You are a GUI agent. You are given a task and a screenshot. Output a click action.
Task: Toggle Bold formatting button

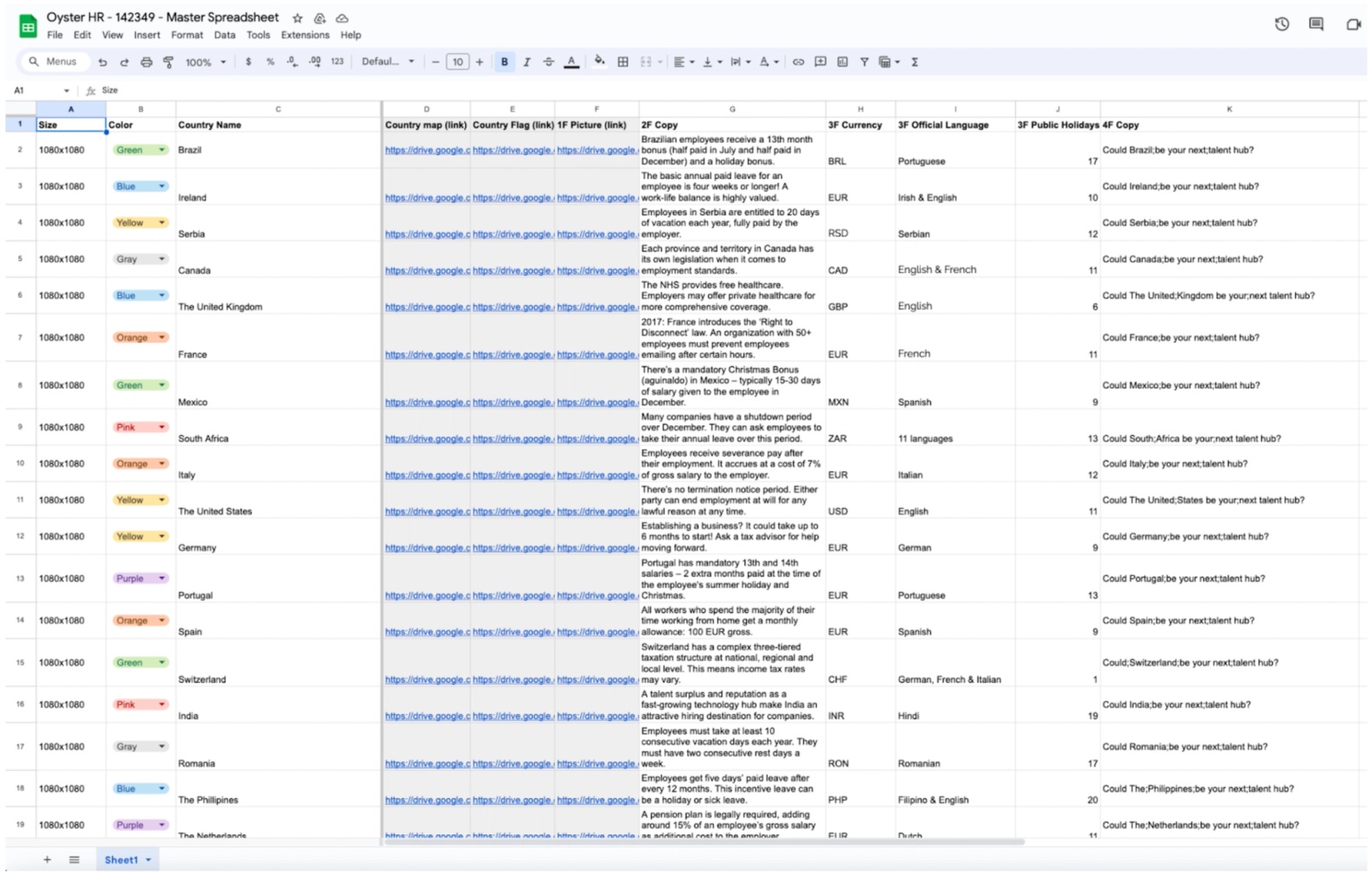point(504,62)
